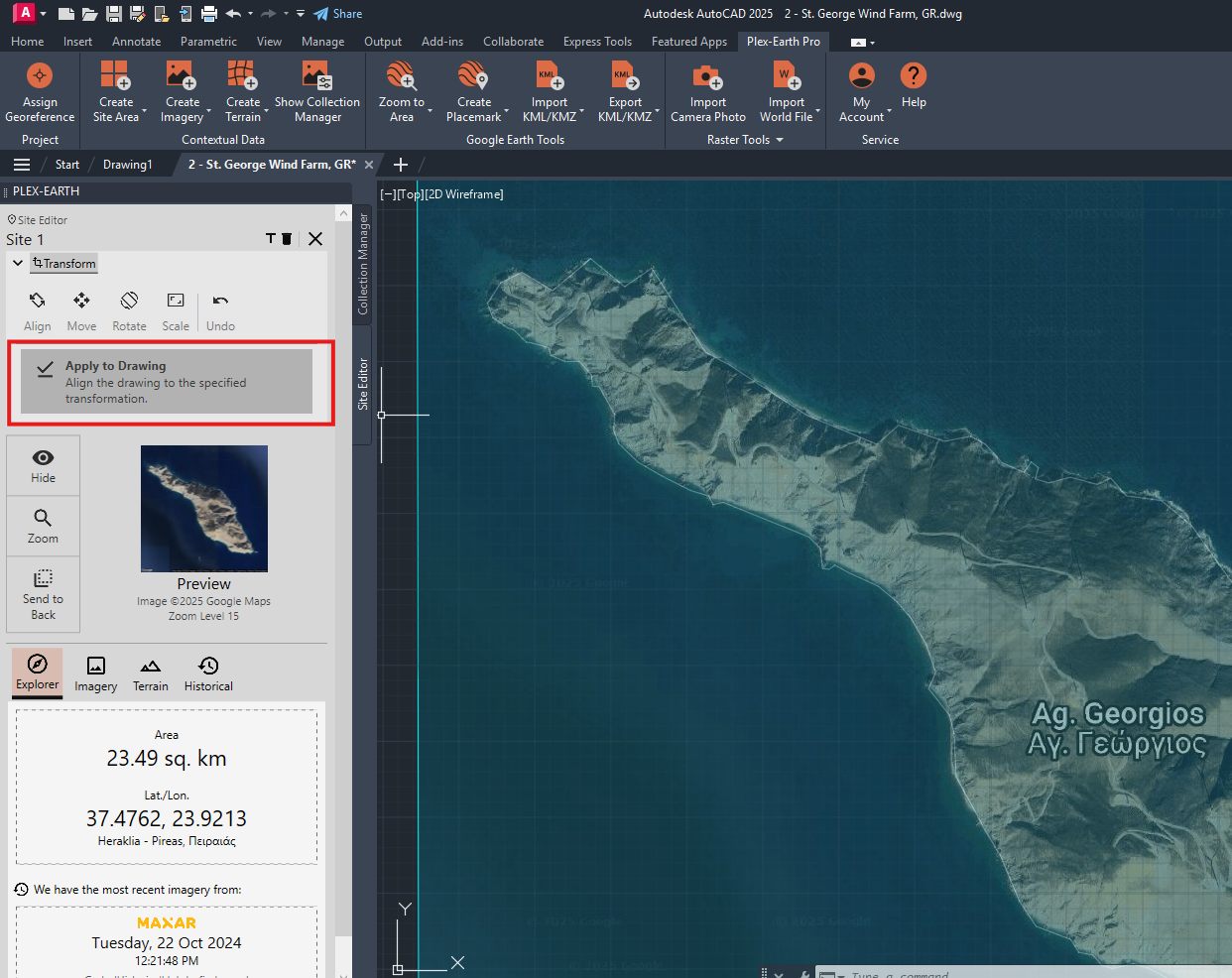Click the Zoom to Area icon
Viewport: 1232px width, 978px height.
coord(402,75)
